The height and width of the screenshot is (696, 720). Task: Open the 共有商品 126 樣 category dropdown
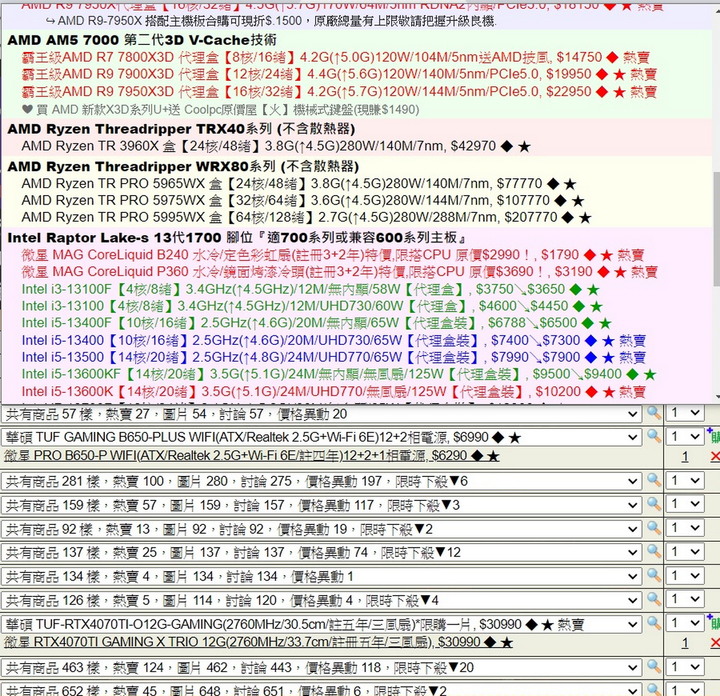coord(321,600)
